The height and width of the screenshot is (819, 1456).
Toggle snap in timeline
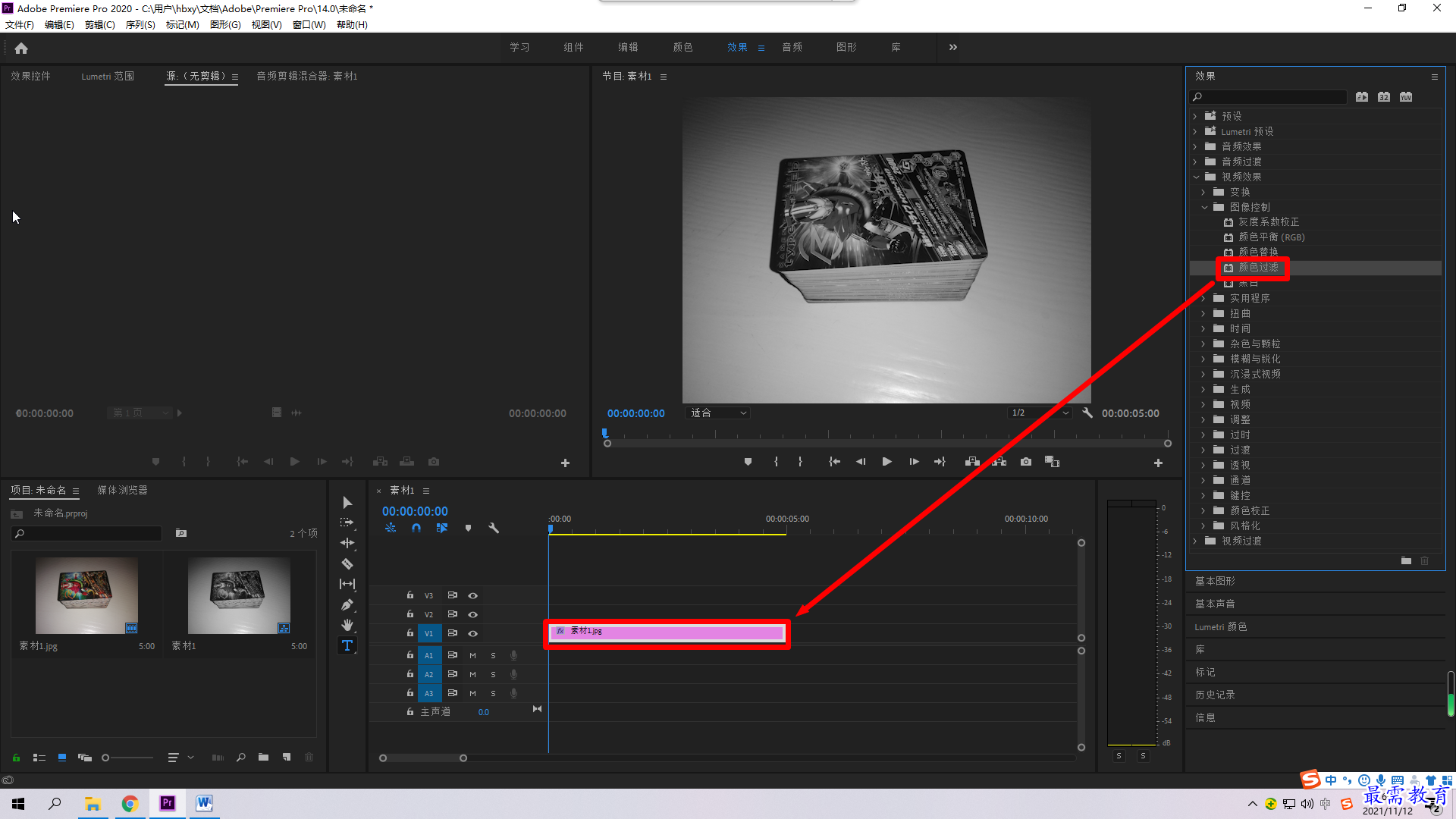[x=416, y=528]
